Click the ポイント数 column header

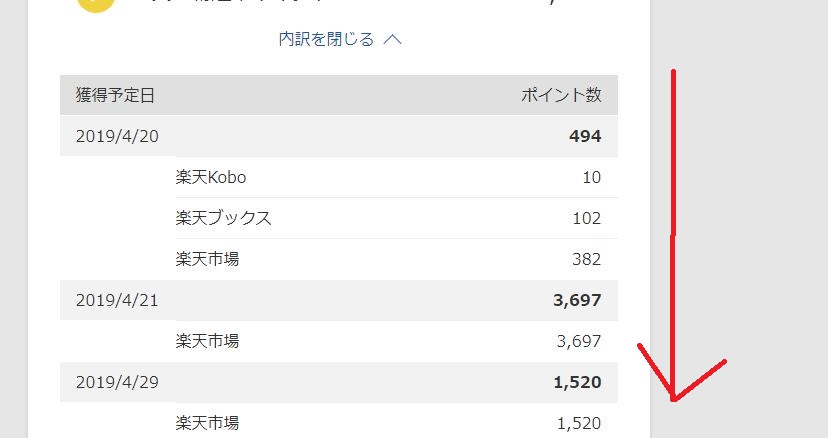click(561, 95)
